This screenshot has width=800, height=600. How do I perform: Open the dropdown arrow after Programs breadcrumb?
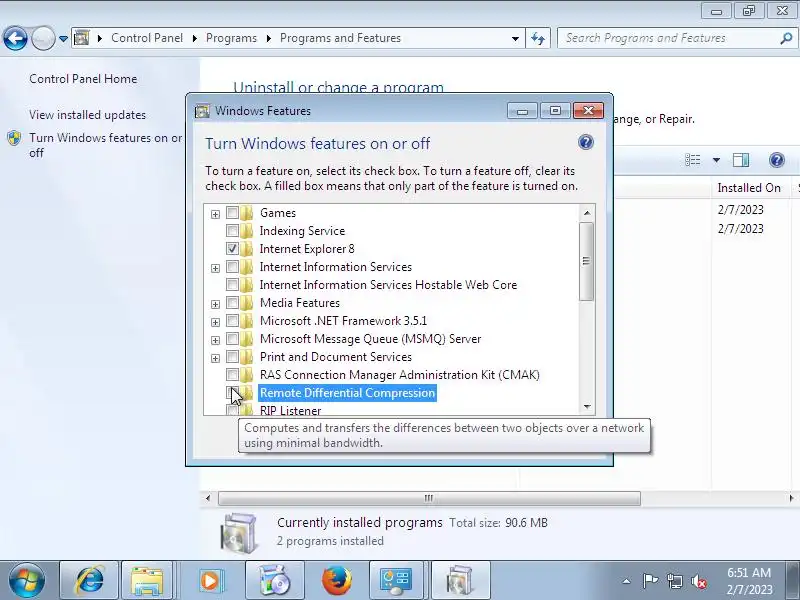pos(268,38)
